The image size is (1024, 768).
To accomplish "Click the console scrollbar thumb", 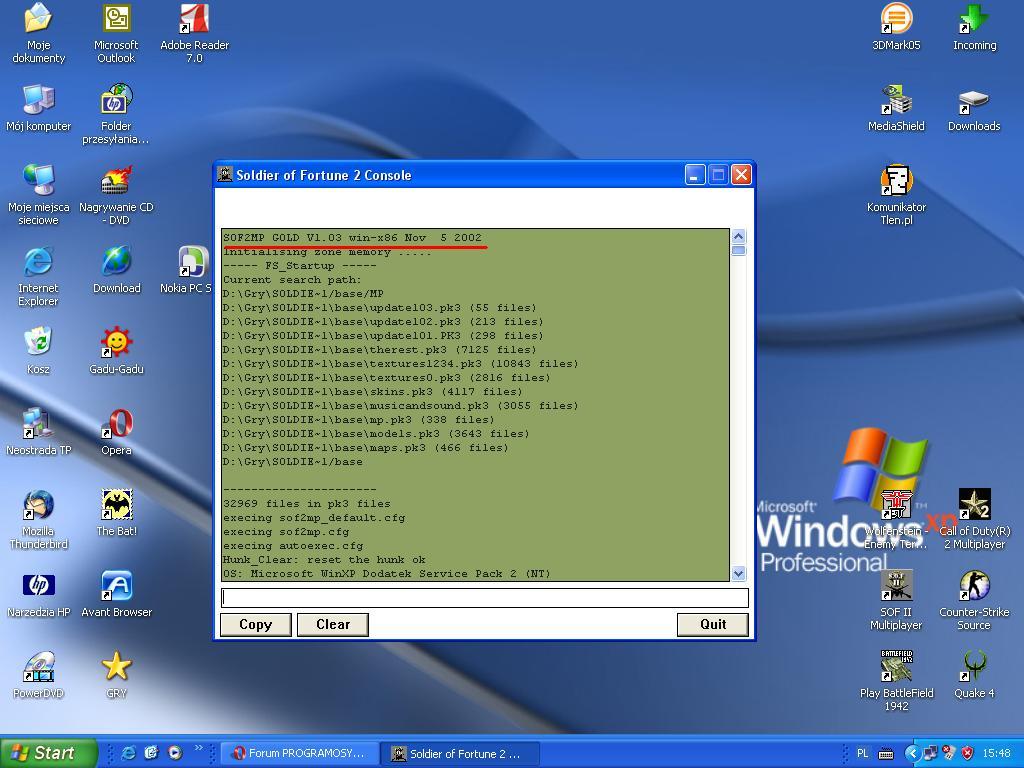I will point(739,250).
